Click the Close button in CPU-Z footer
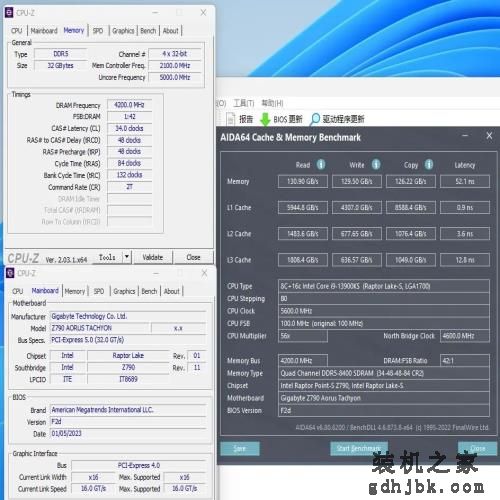 pos(193,257)
